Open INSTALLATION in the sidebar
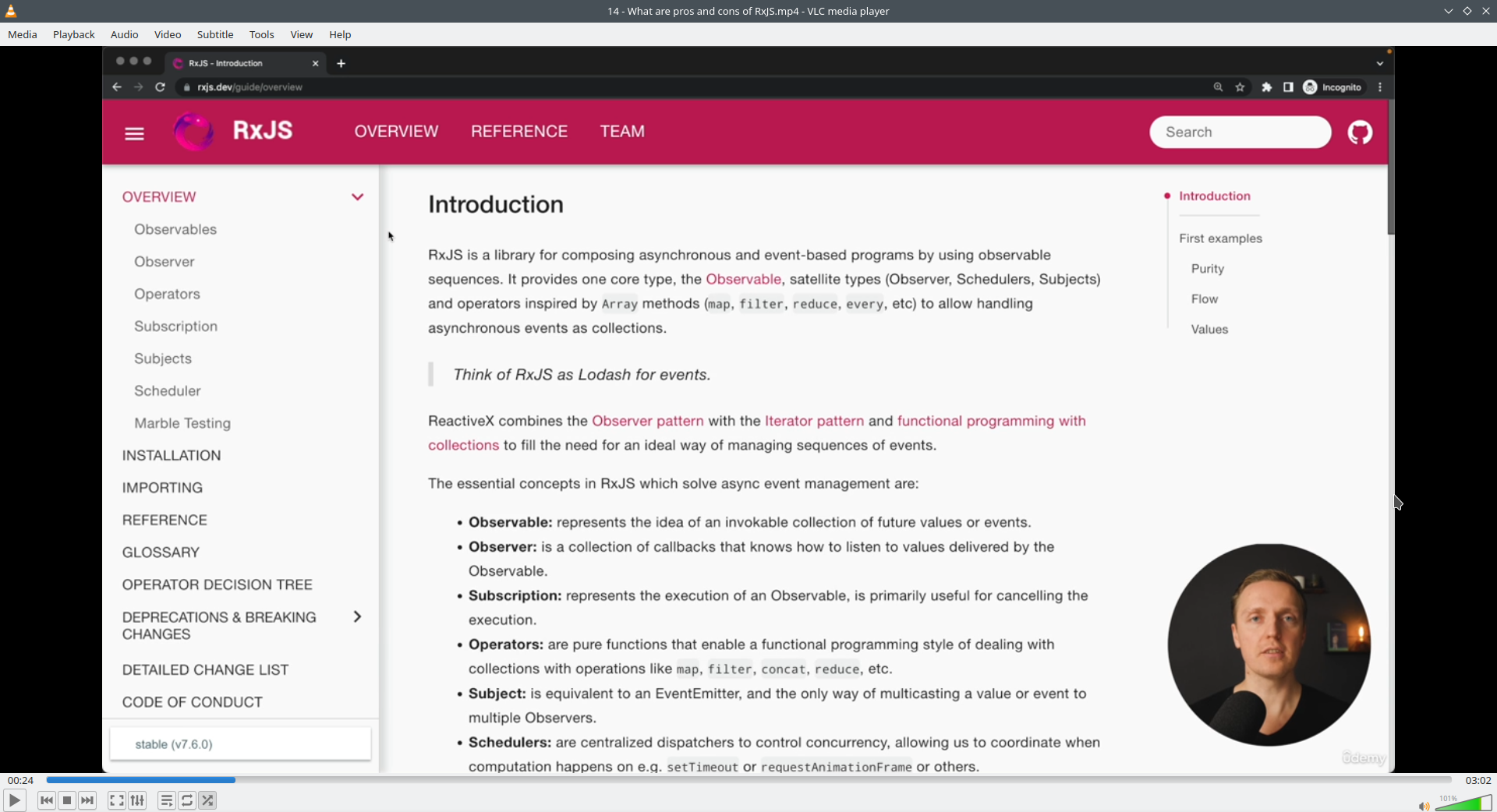Image resolution: width=1497 pixels, height=812 pixels. tap(172, 456)
